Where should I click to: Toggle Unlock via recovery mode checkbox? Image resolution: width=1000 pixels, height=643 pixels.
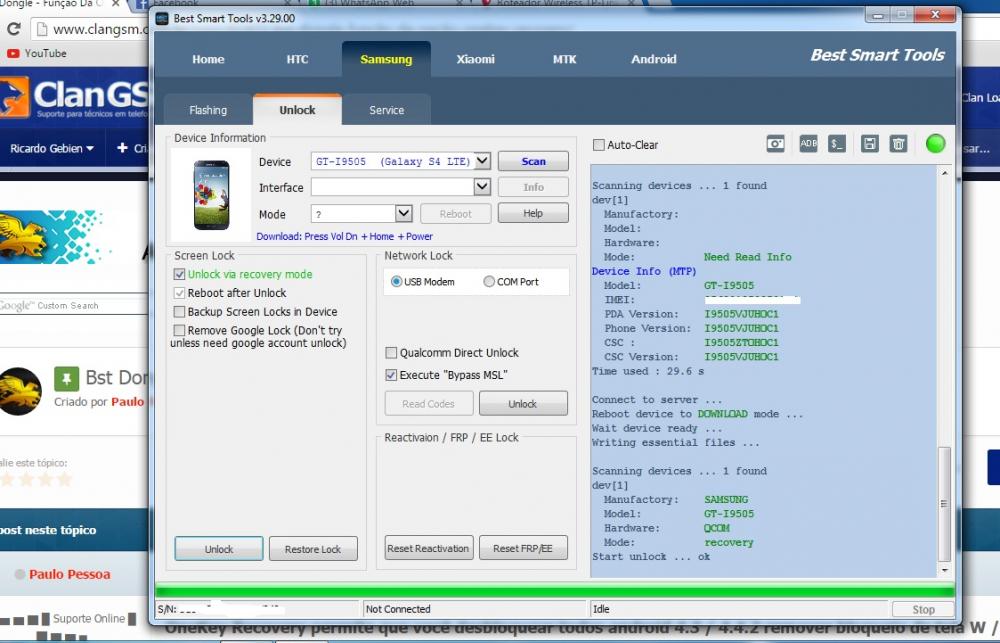(x=179, y=274)
